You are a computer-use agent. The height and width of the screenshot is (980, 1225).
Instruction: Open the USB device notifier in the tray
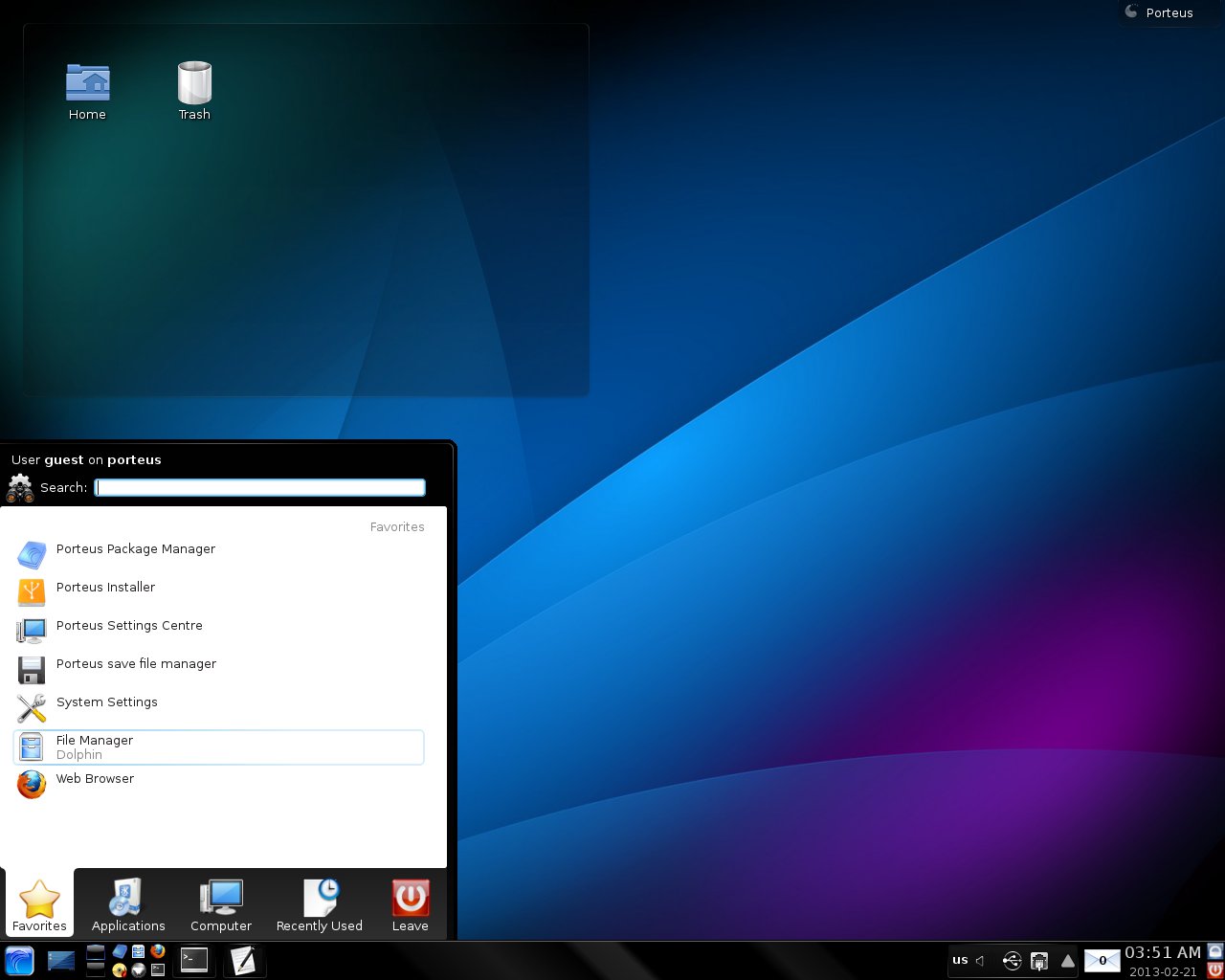click(x=1011, y=961)
